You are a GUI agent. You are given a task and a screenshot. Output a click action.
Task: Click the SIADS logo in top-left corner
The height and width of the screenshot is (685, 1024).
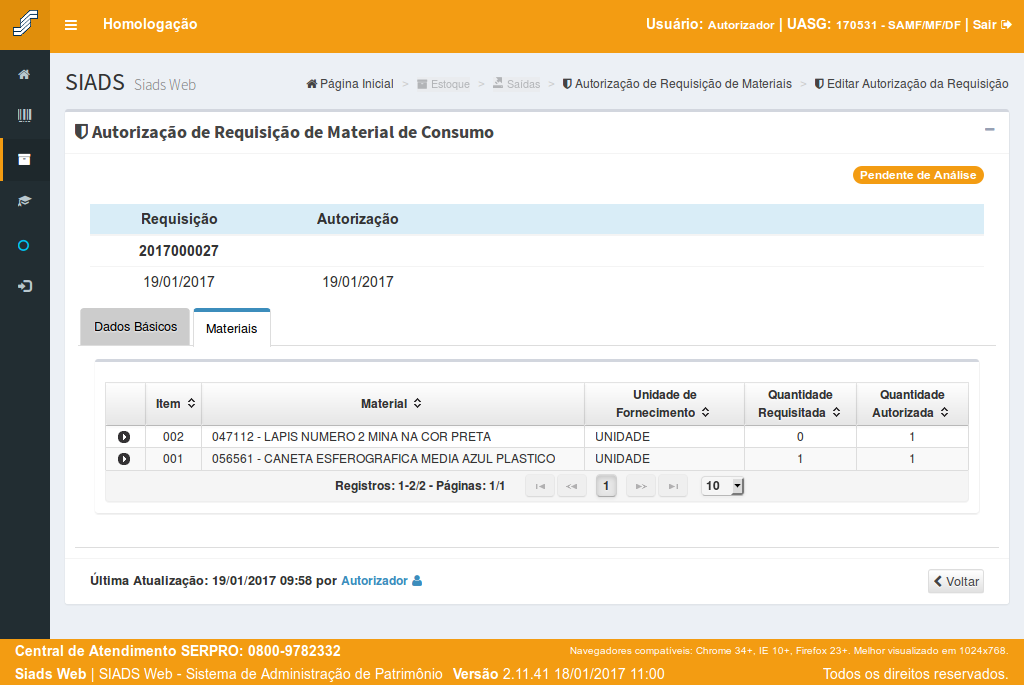[x=25, y=25]
